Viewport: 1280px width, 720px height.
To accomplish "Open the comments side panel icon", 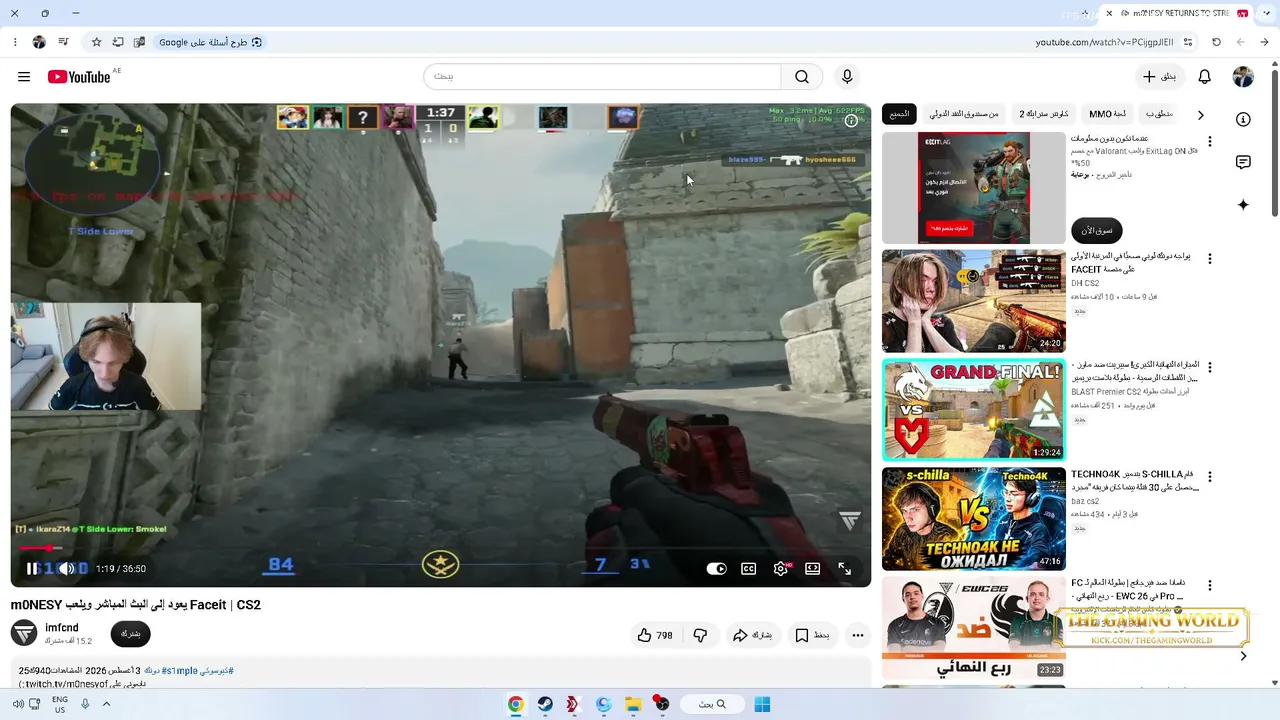I will 1243,162.
